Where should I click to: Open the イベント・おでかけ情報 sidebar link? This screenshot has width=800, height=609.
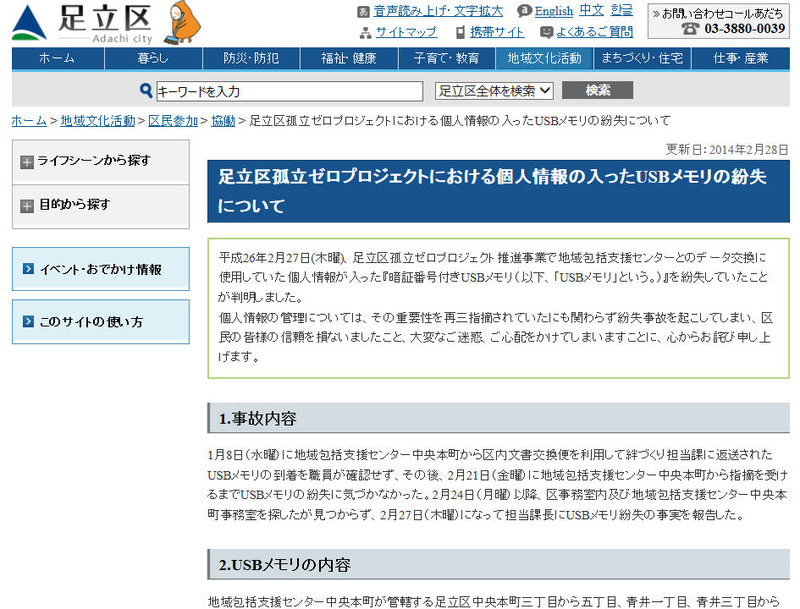pyautogui.click(x=100, y=269)
